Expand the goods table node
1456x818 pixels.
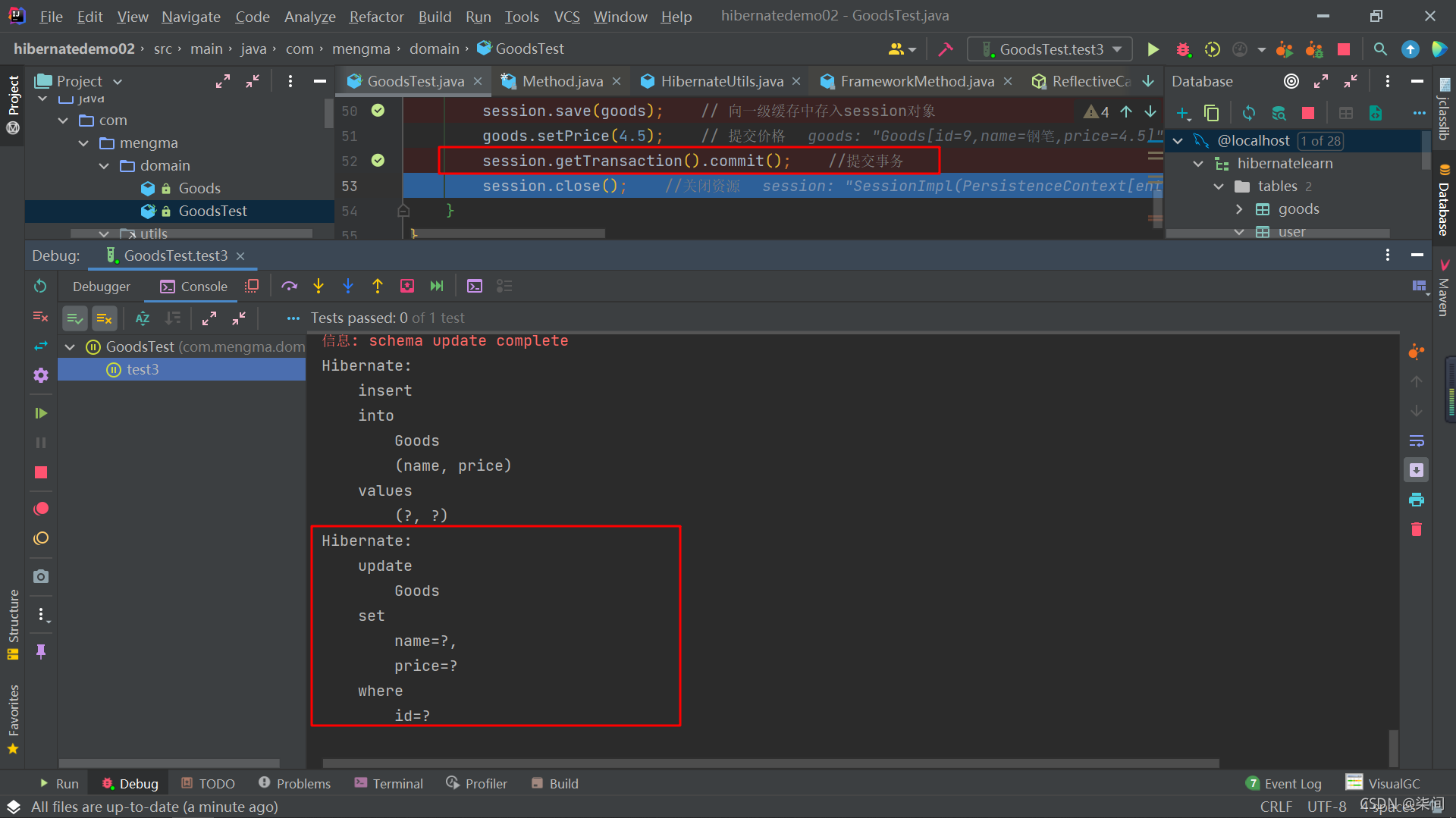(1239, 209)
